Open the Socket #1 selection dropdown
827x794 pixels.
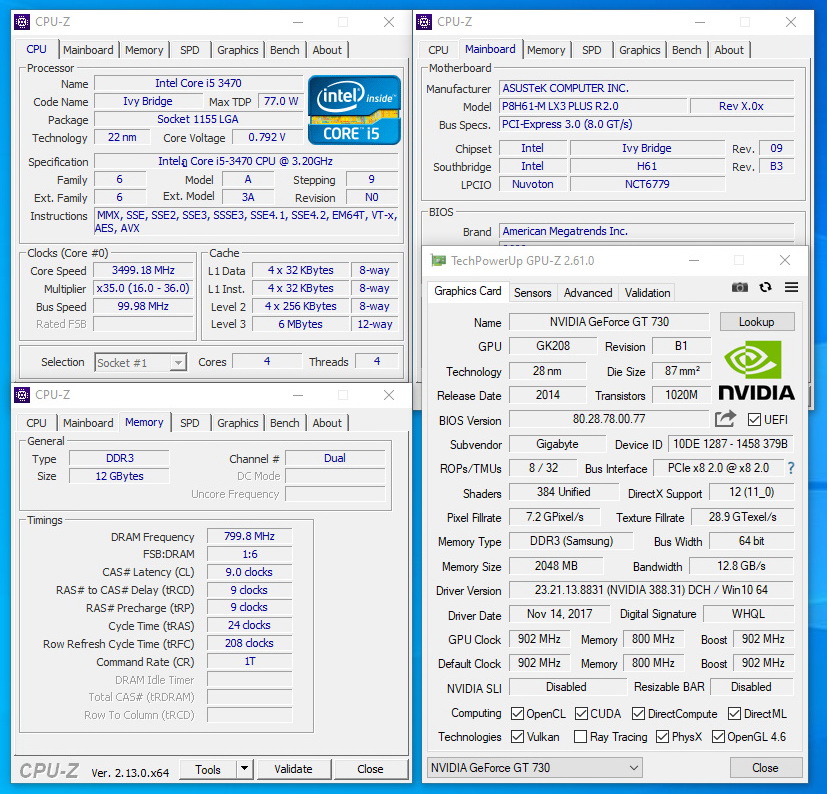(141, 362)
